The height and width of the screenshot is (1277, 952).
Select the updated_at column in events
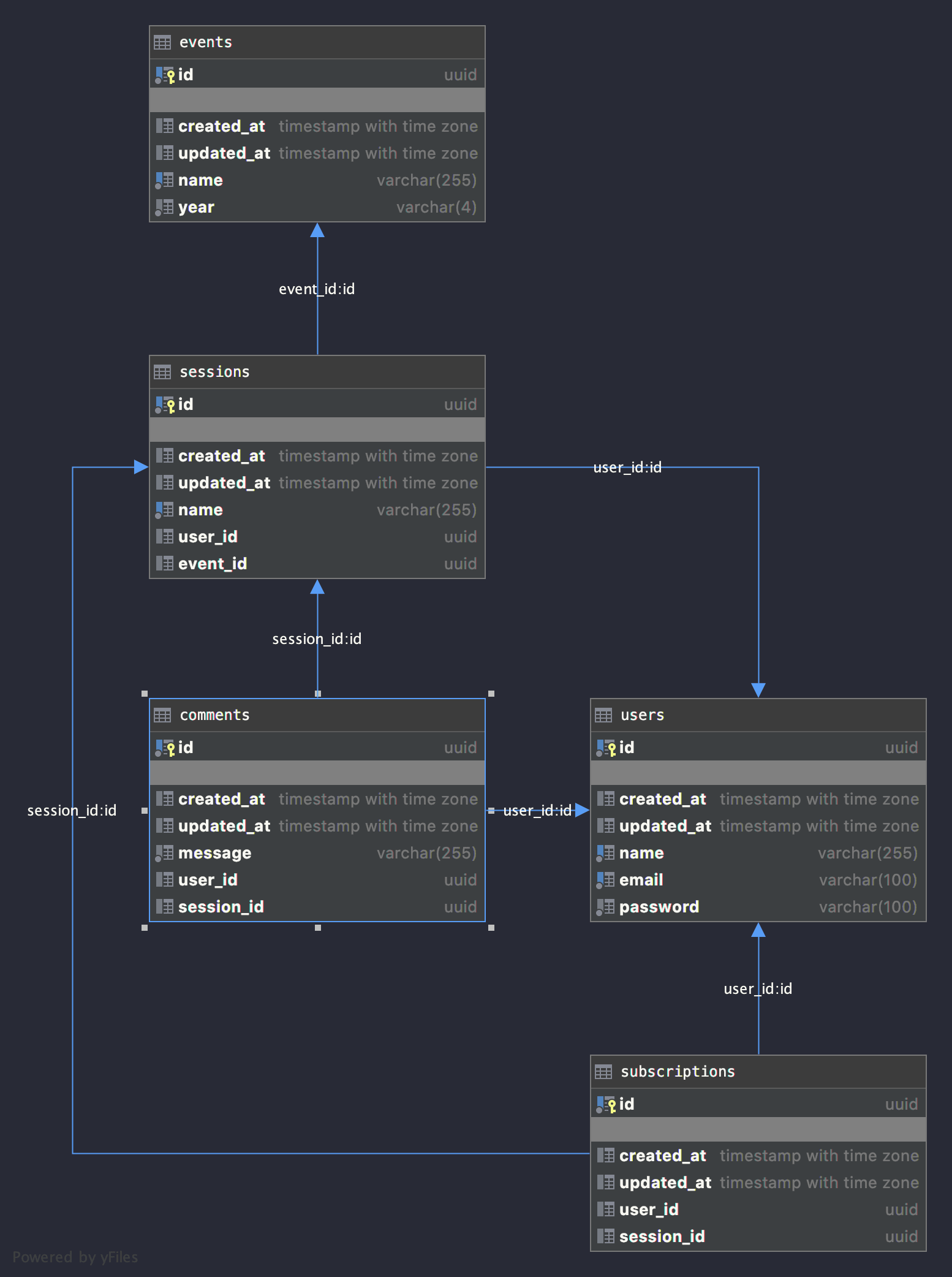(317, 153)
